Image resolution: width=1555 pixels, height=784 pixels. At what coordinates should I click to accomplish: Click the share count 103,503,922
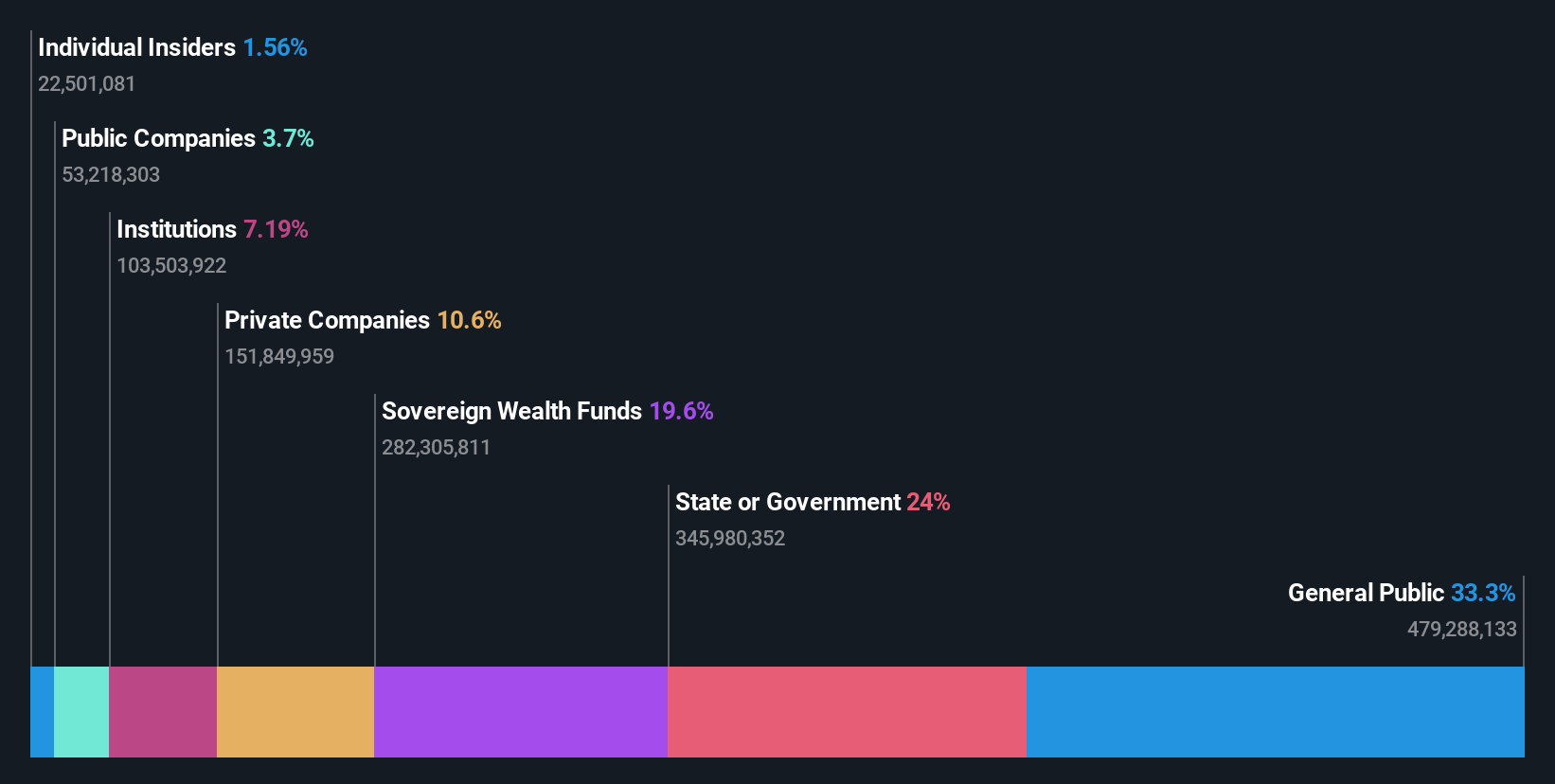[171, 265]
